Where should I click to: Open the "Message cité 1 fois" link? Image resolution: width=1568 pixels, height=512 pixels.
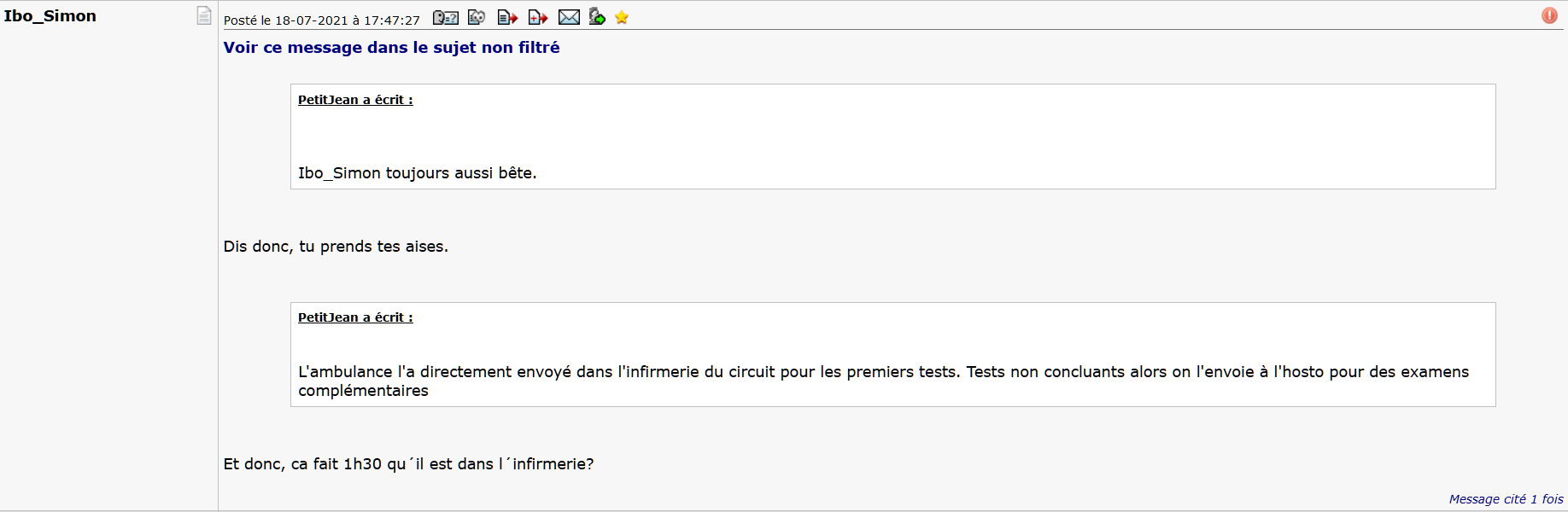point(1506,499)
